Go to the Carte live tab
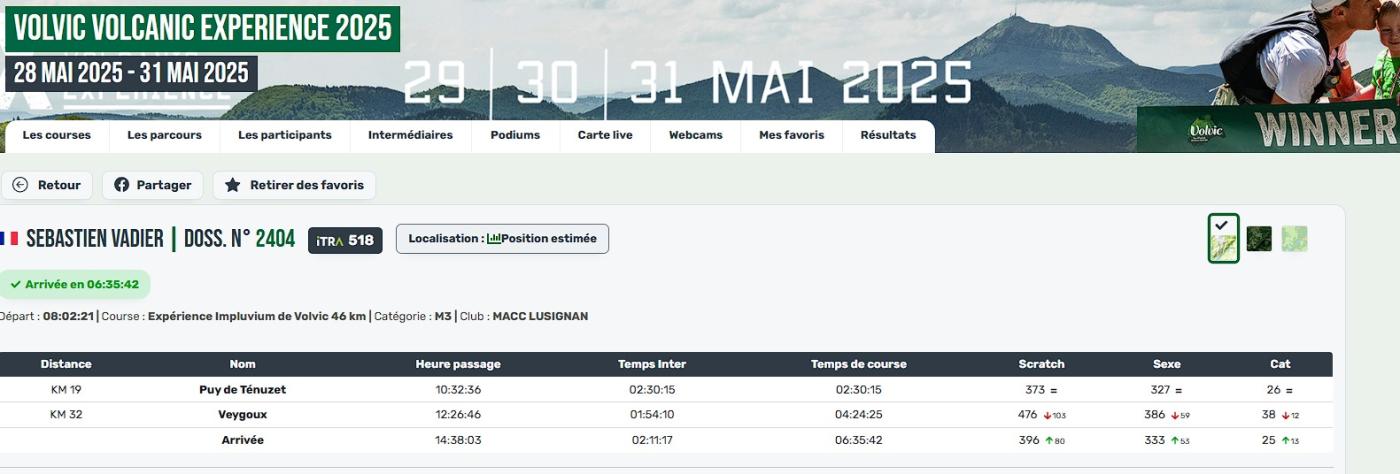 [x=605, y=135]
